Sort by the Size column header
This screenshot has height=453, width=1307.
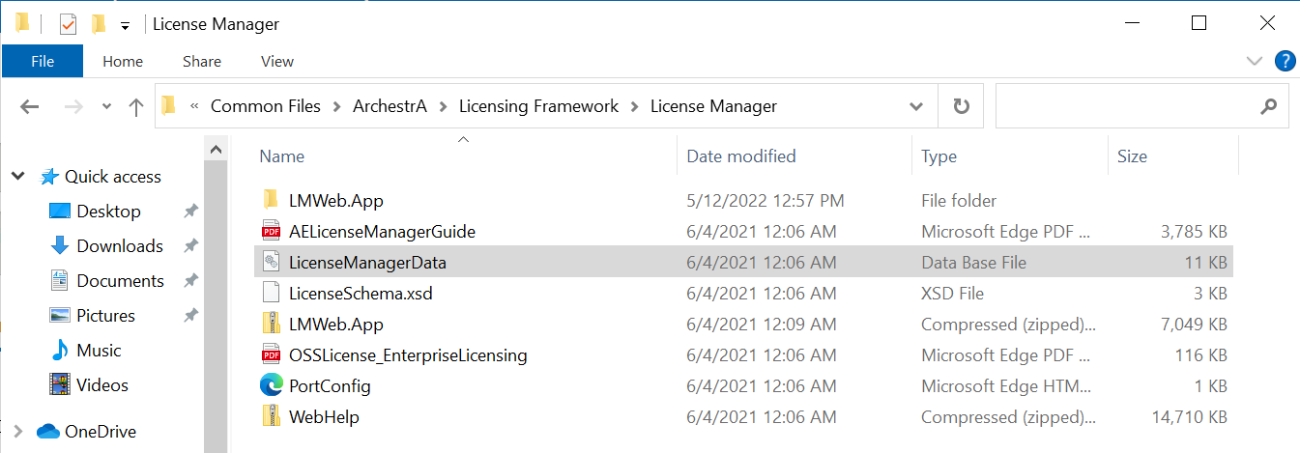tap(1132, 156)
